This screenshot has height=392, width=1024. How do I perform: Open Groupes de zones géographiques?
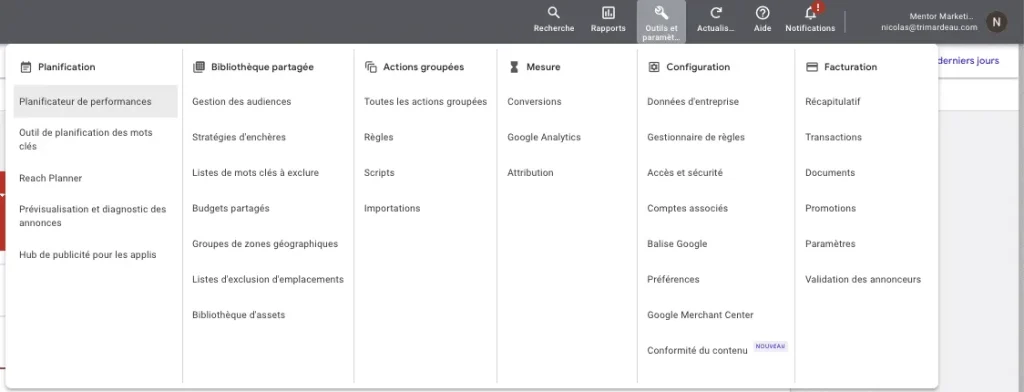pyautogui.click(x=265, y=244)
